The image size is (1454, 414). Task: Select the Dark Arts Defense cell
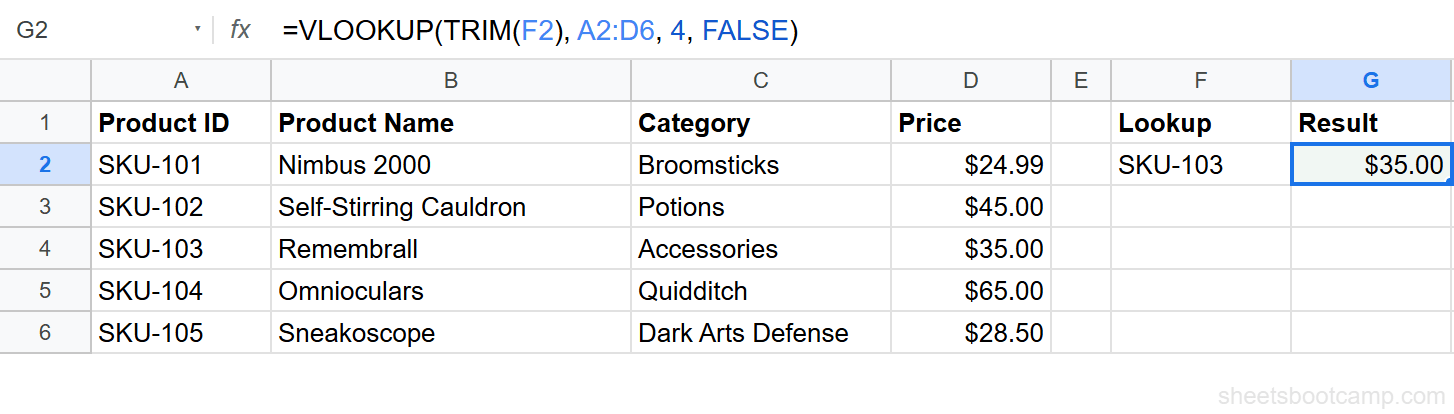click(760, 333)
